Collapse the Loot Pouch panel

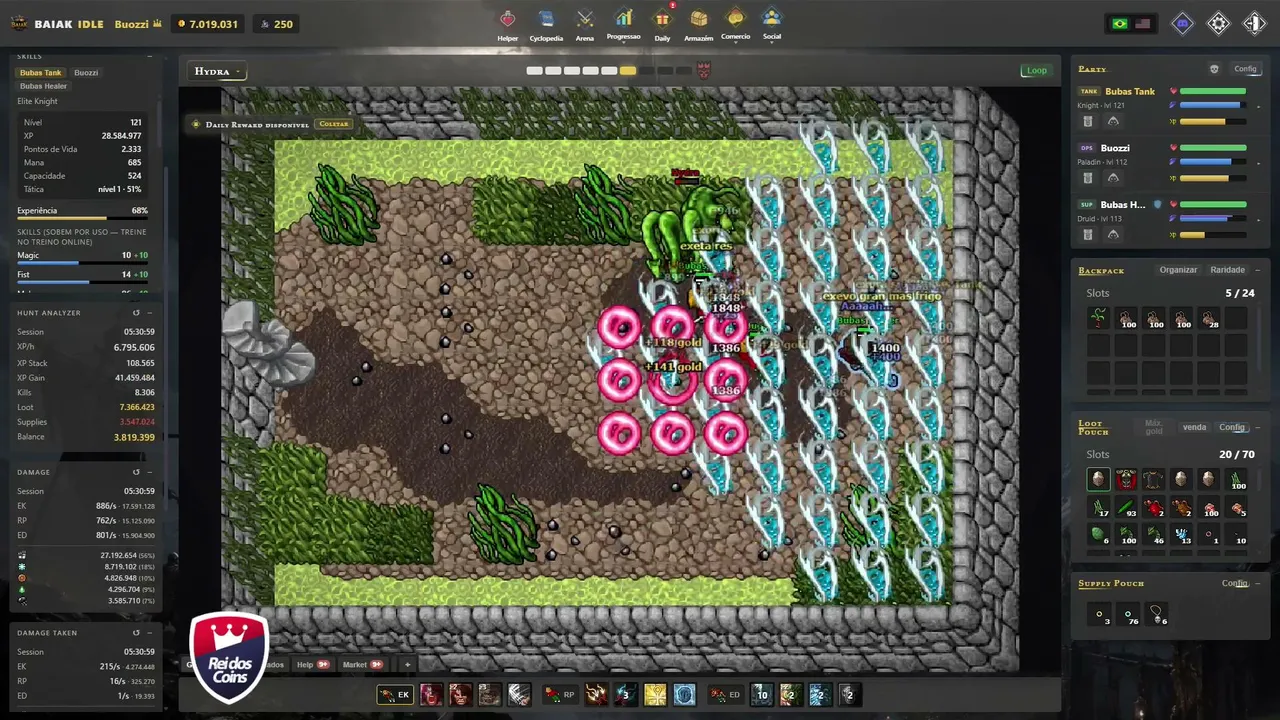[1257, 427]
